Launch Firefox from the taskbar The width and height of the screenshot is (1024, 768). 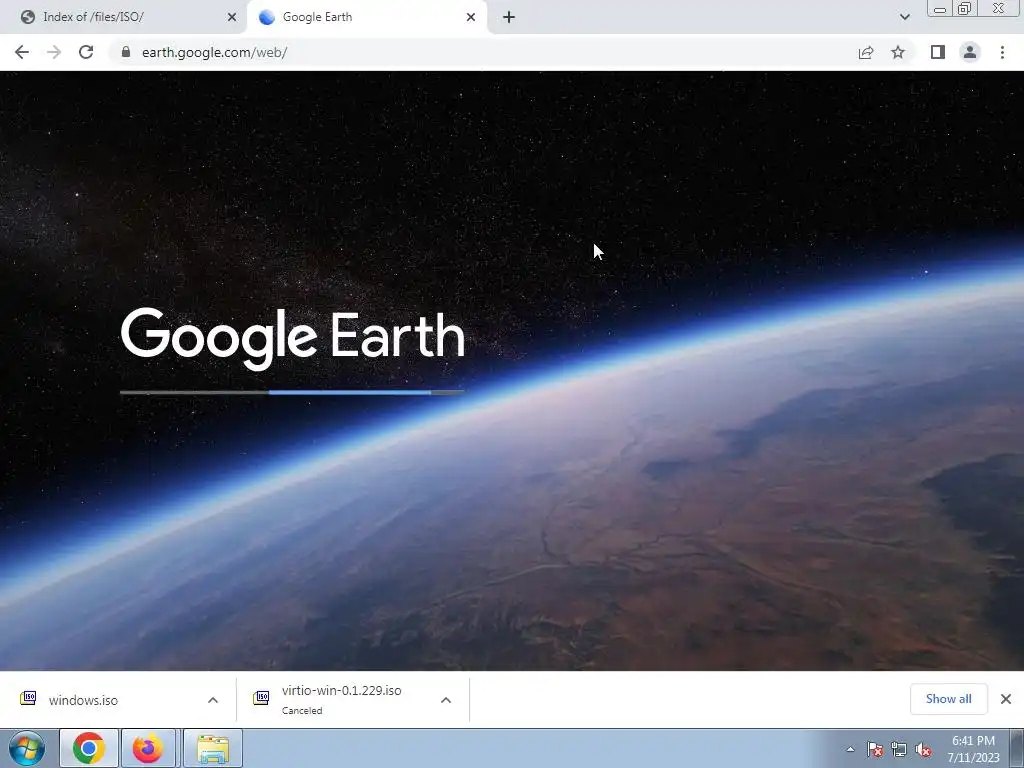(148, 748)
